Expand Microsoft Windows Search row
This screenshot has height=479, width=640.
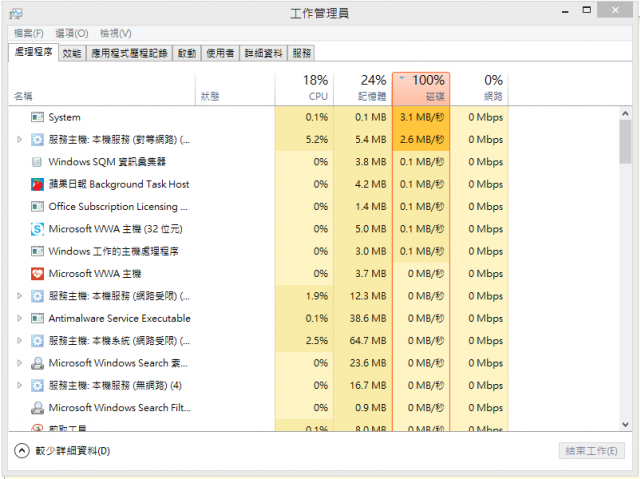coord(19,363)
